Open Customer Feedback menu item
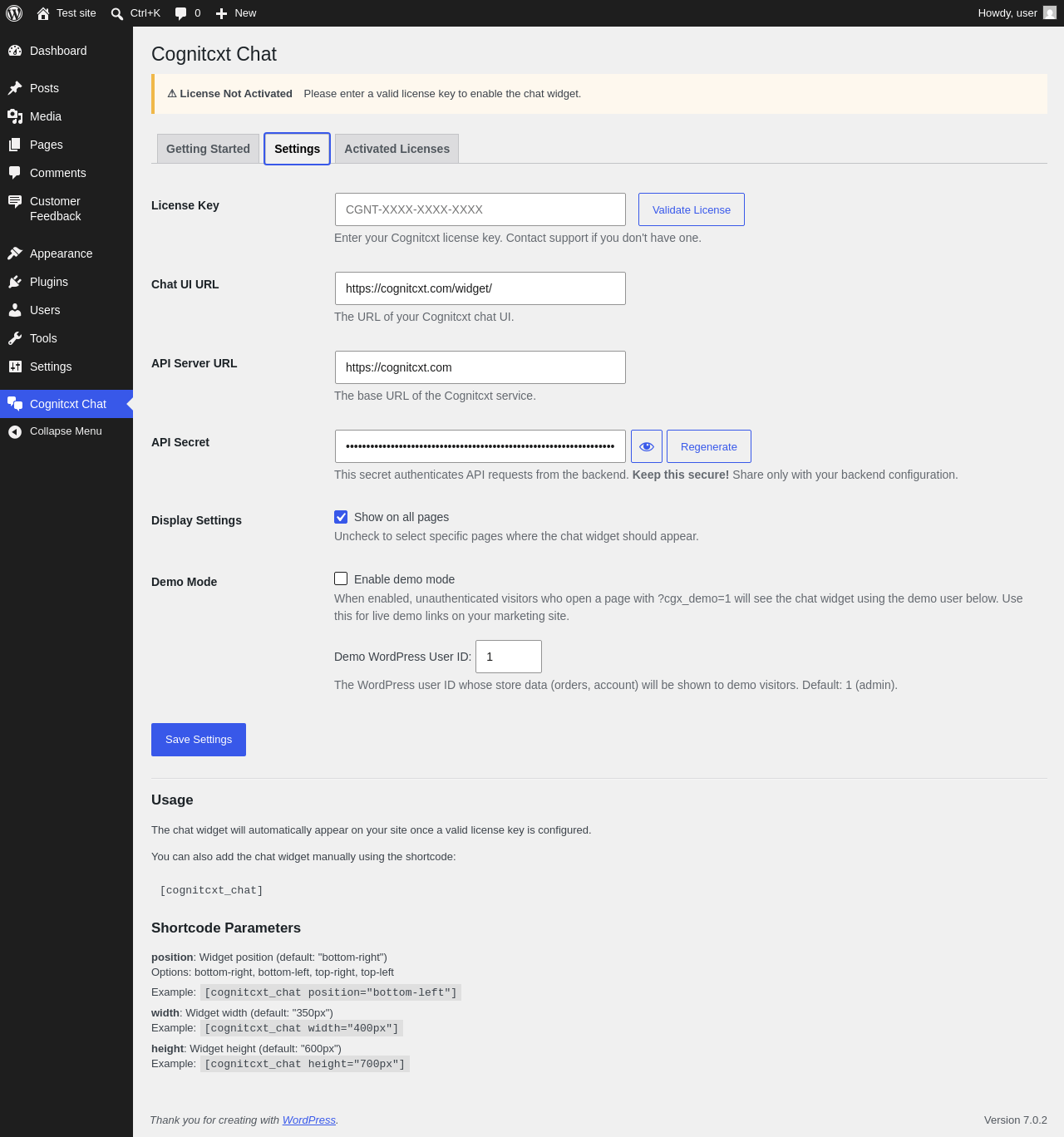The width and height of the screenshot is (1064, 1137). pyautogui.click(x=66, y=209)
